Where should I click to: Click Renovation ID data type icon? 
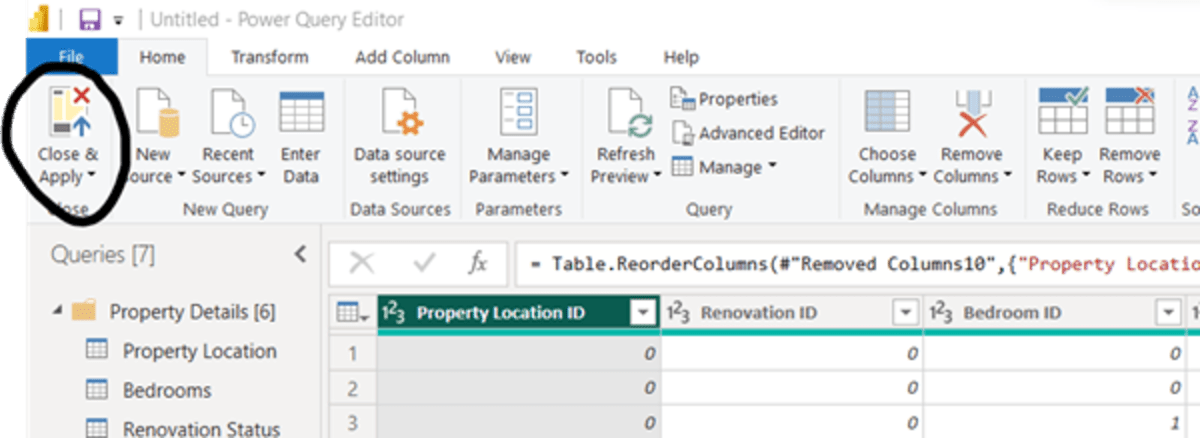click(678, 313)
